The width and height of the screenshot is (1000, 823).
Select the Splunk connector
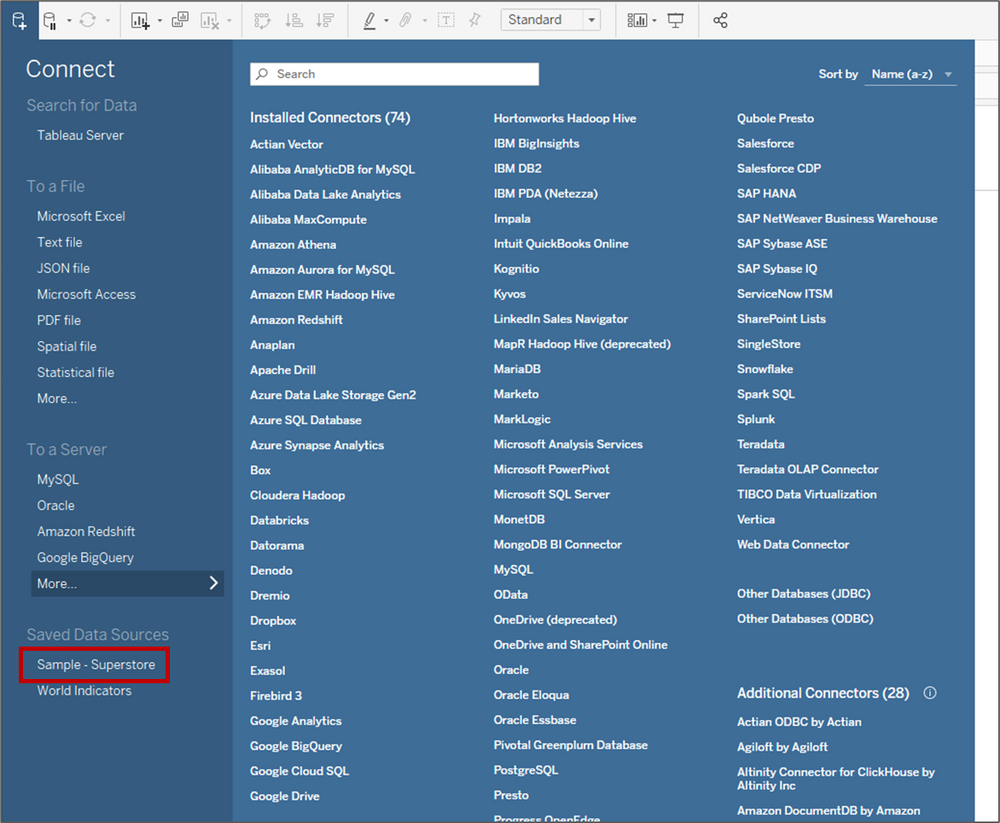756,419
